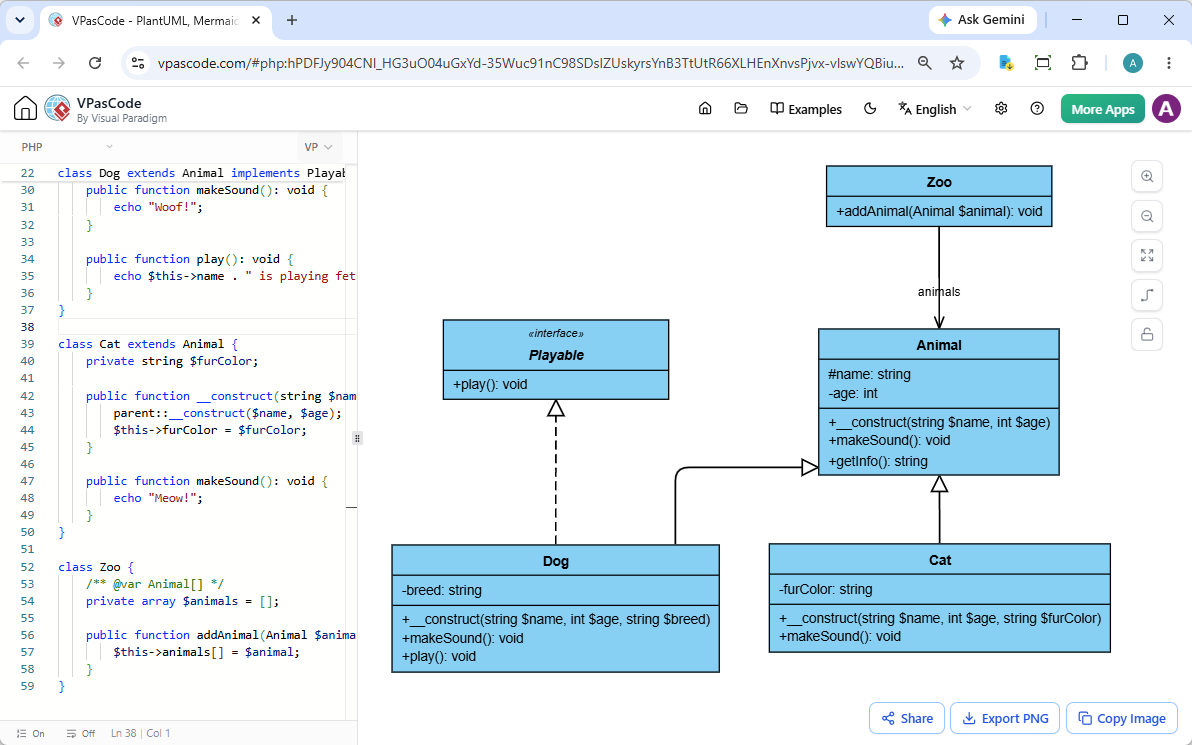This screenshot has width=1192, height=745.
Task: Open the folder icon in the toolbar
Action: [741, 109]
